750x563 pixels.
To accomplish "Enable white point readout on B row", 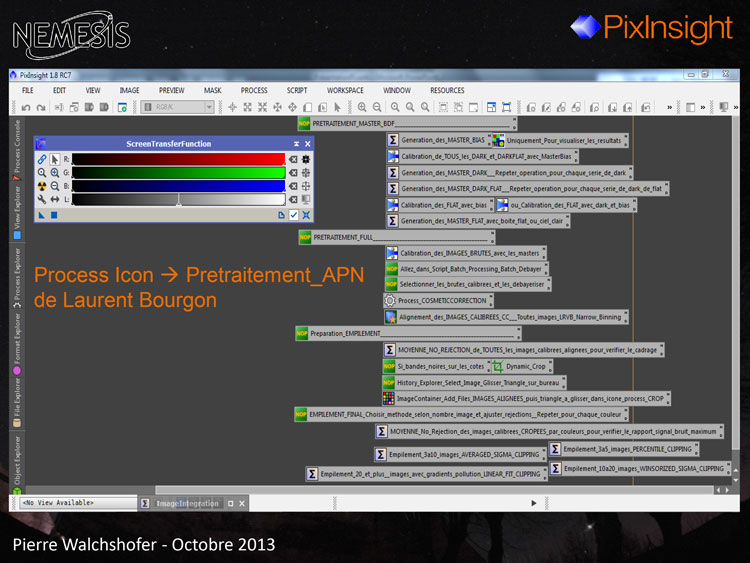I will (x=306, y=186).
